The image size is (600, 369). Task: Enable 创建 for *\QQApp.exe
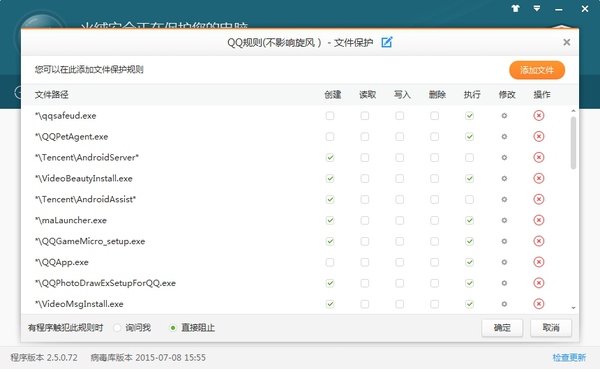tap(330, 262)
